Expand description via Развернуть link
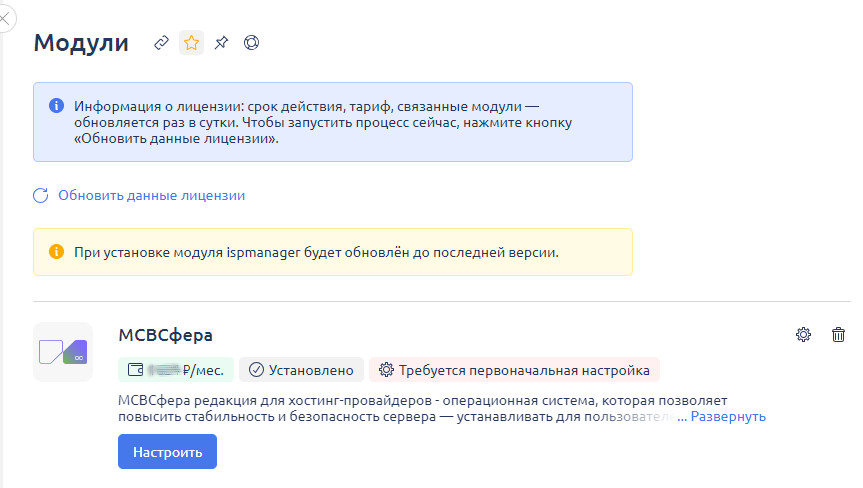This screenshot has width=863, height=488. [x=728, y=416]
